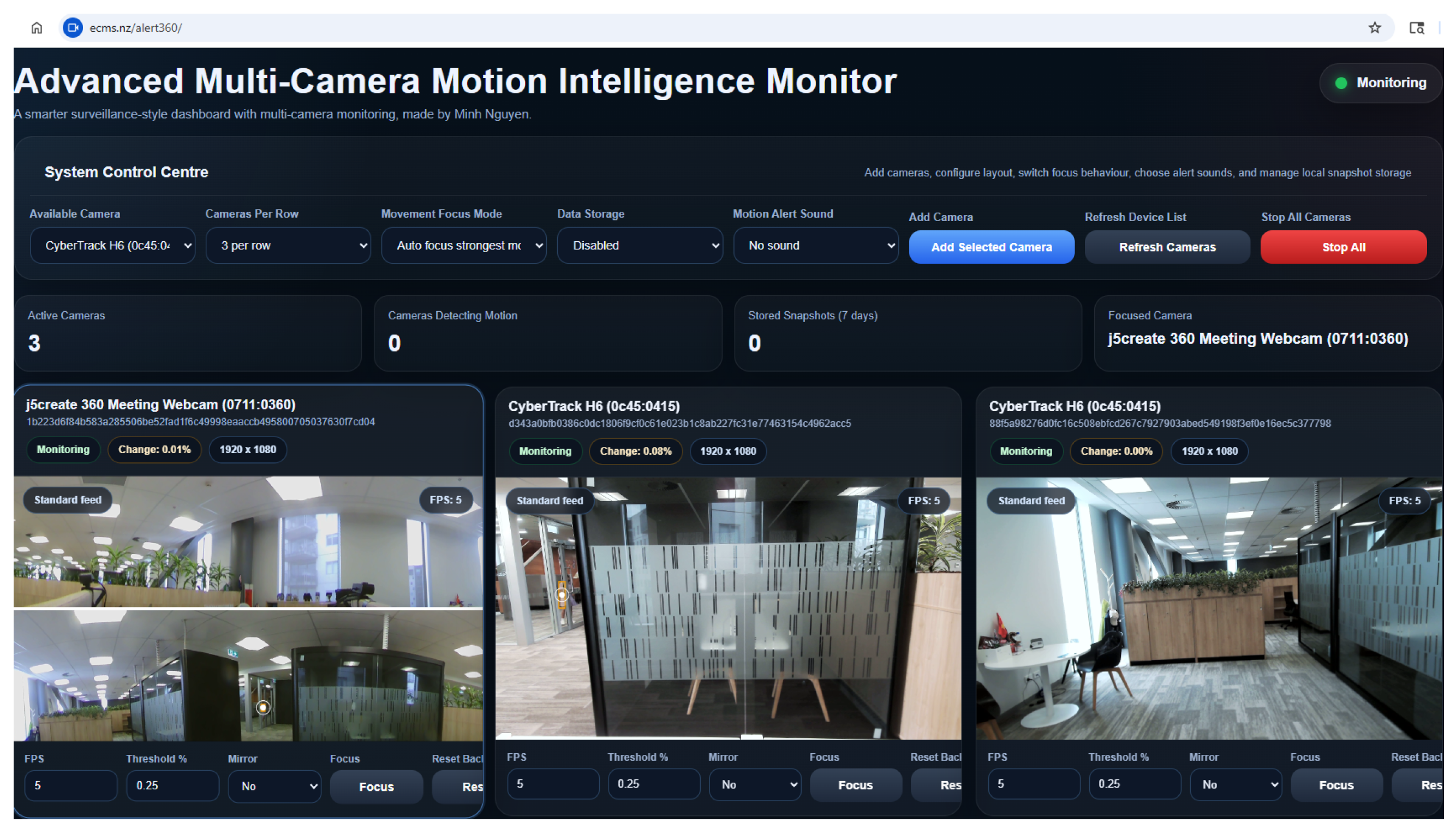Click FPS field on j5create camera card
1456x828 pixels.
coord(70,785)
